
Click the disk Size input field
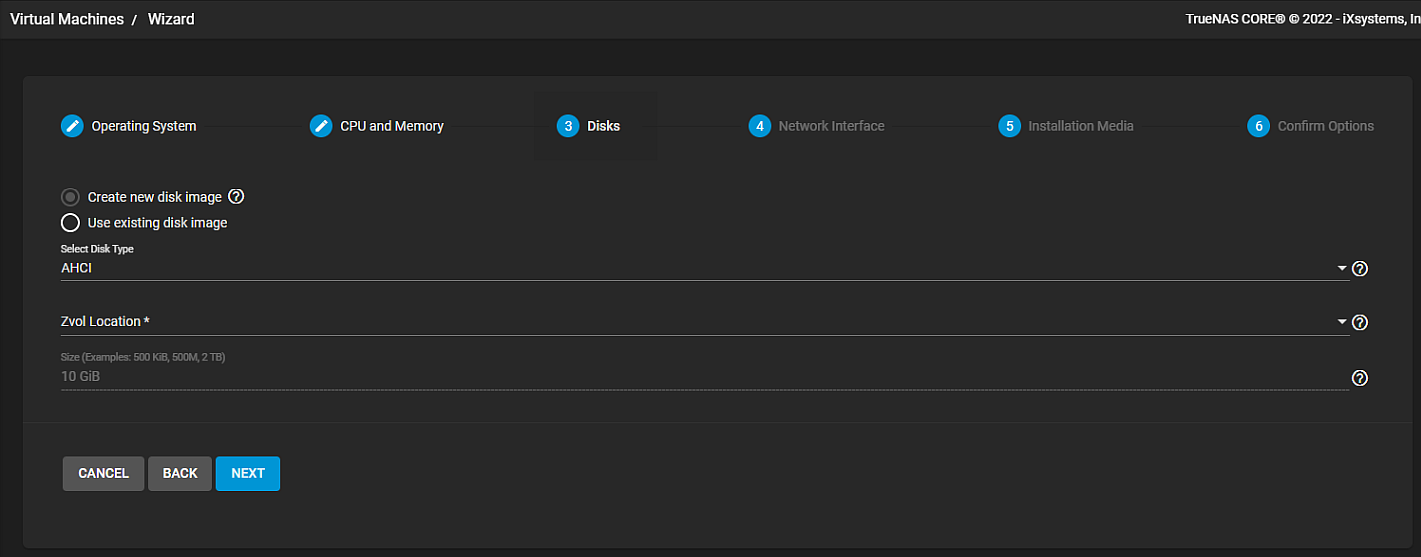click(x=700, y=377)
